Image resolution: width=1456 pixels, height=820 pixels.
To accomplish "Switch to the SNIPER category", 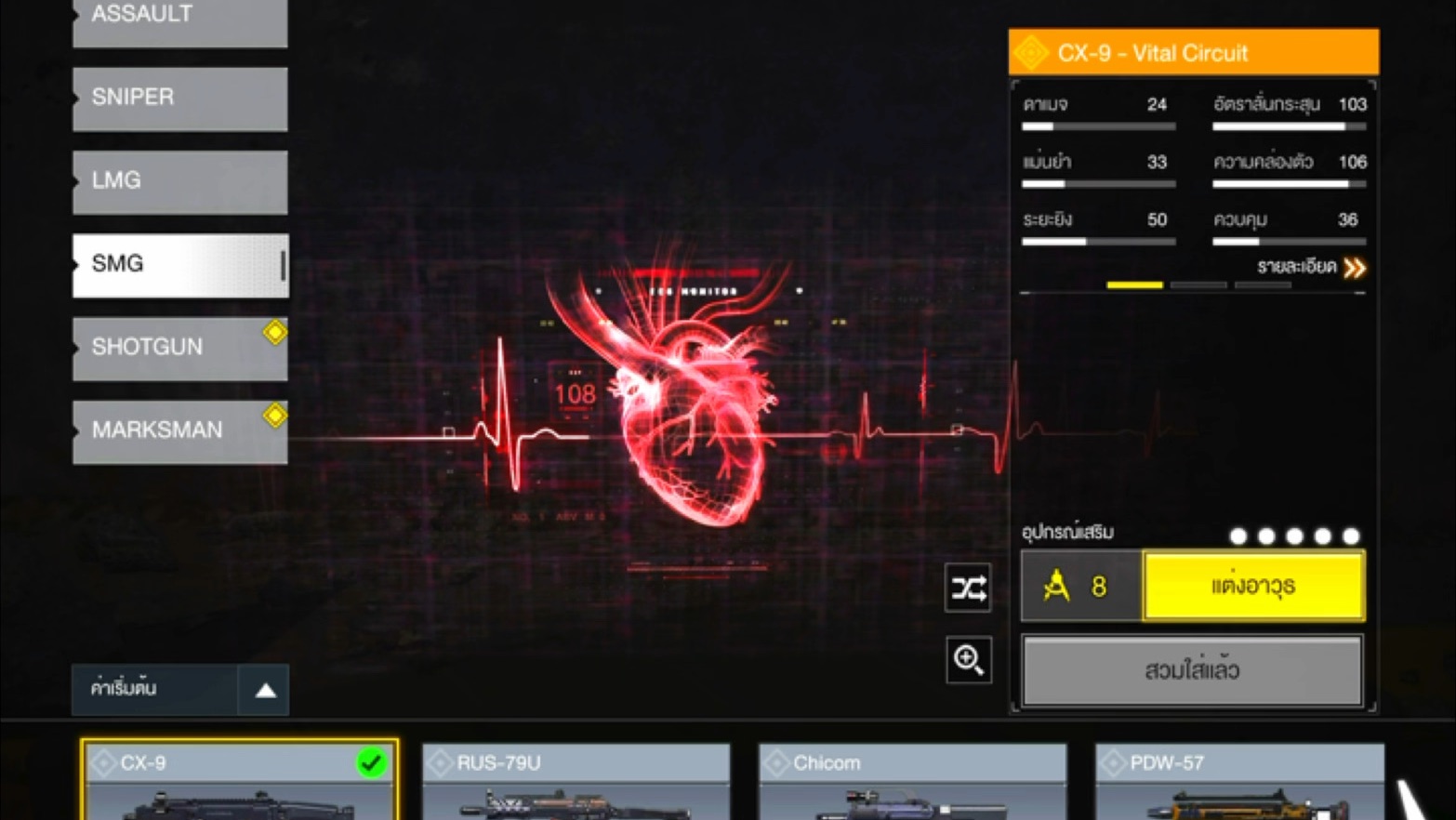I will click(180, 99).
